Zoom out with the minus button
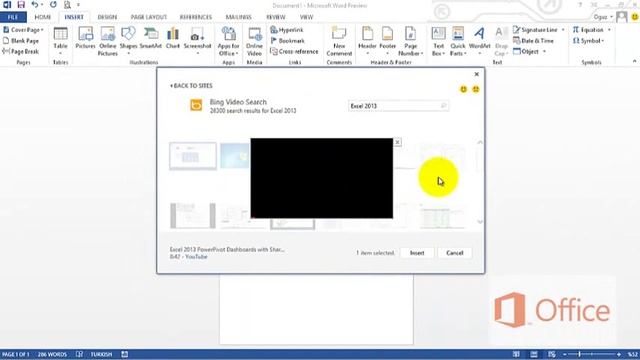This screenshot has height=360, width=640. point(565,354)
